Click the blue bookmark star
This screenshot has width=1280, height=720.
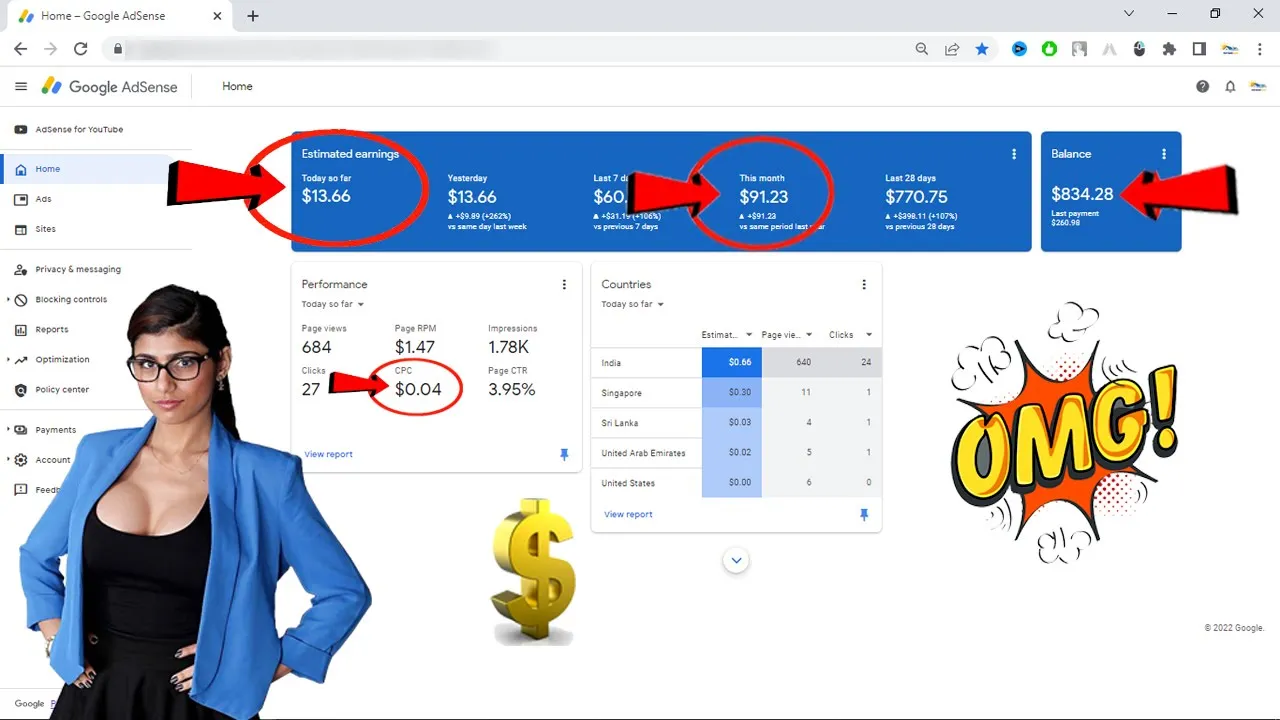(x=982, y=48)
